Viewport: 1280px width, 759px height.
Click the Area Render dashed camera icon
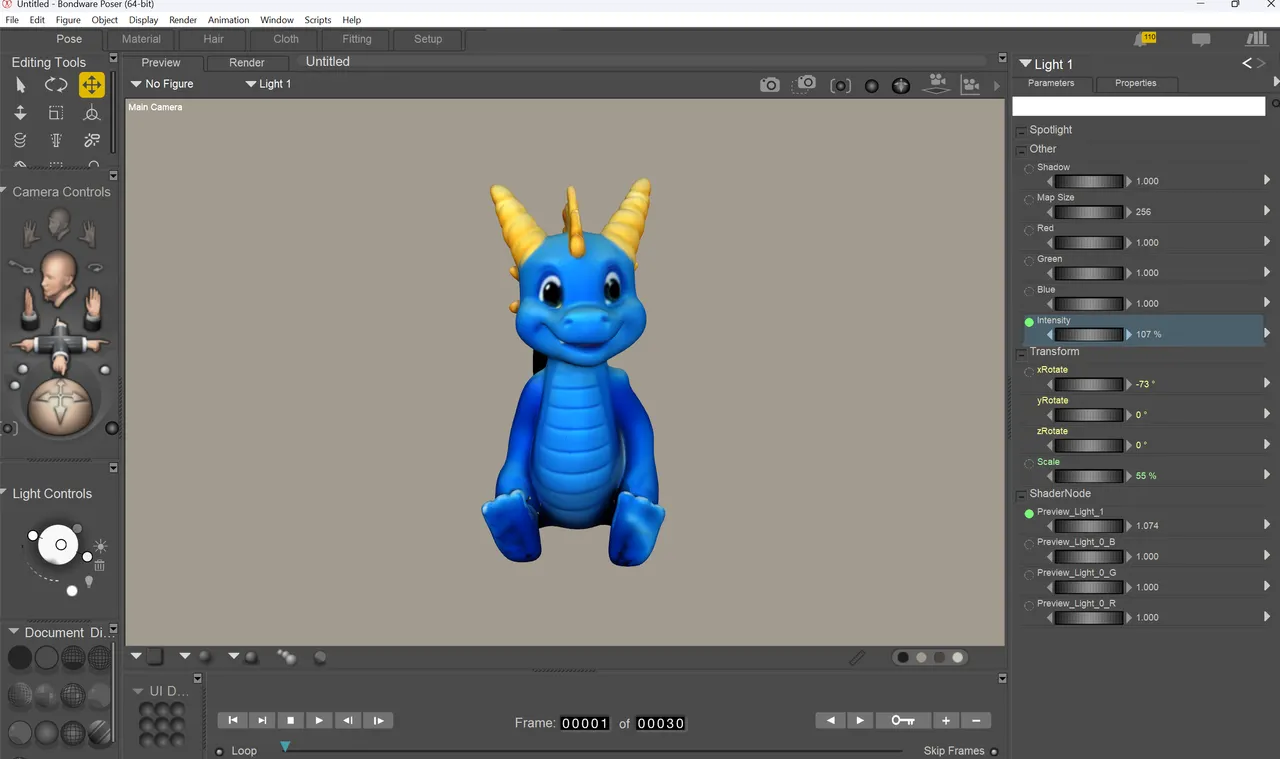(x=805, y=85)
